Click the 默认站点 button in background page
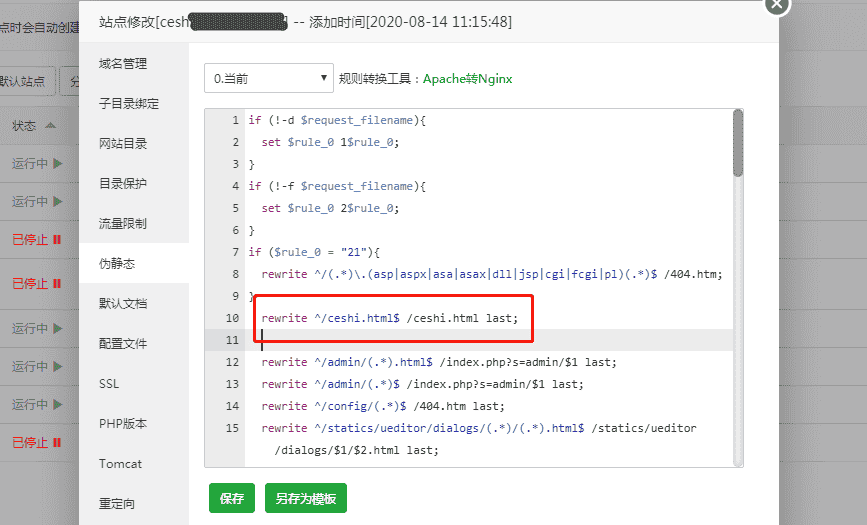This screenshot has height=525, width=867. [x=27, y=81]
